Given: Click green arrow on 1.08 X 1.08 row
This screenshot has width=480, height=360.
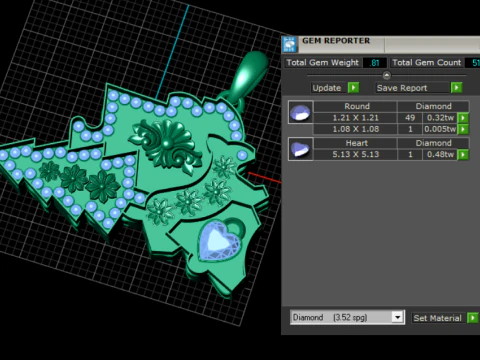Looking at the screenshot, I should [x=463, y=129].
